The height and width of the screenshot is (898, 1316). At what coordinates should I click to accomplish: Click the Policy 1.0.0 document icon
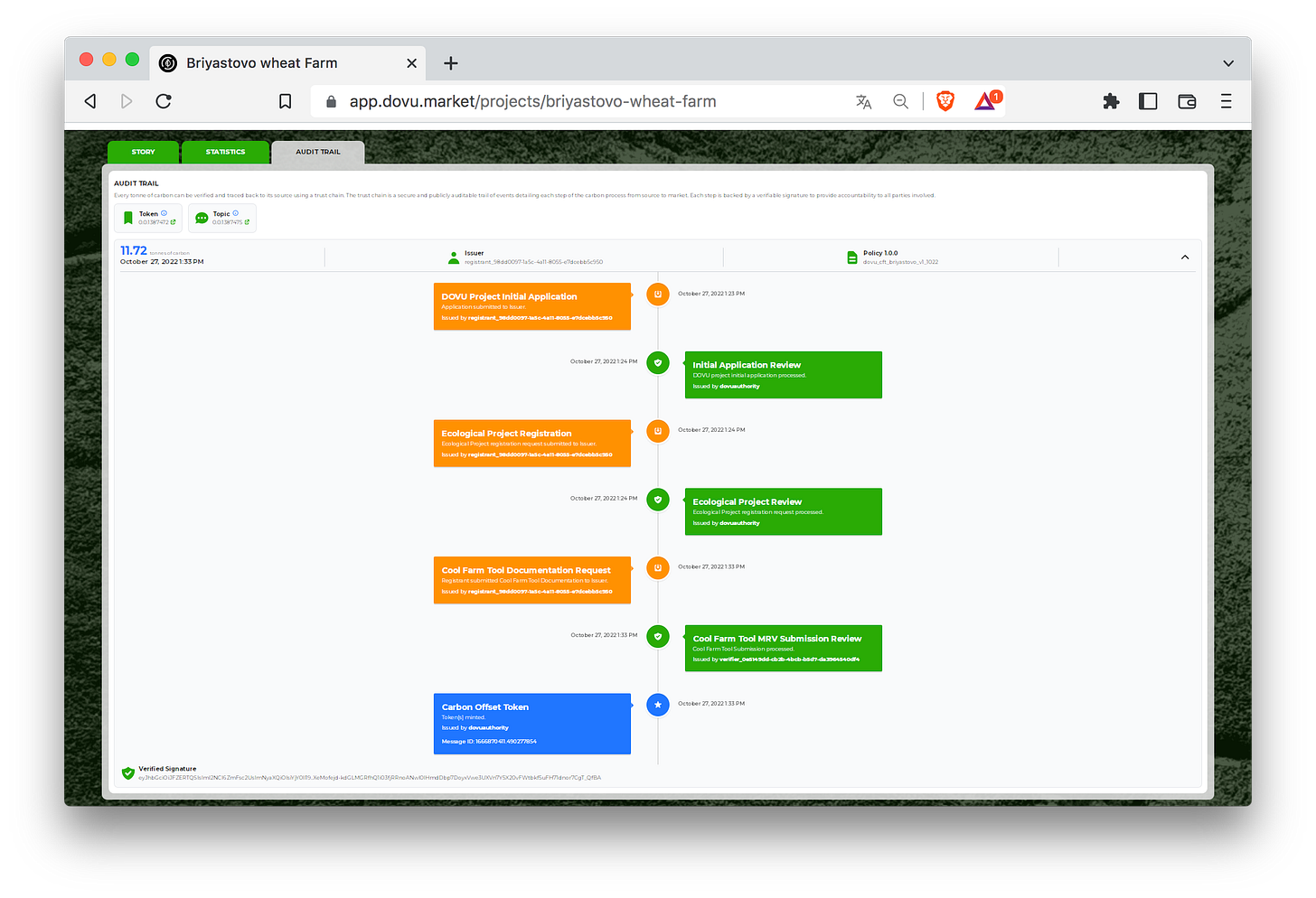(x=851, y=257)
